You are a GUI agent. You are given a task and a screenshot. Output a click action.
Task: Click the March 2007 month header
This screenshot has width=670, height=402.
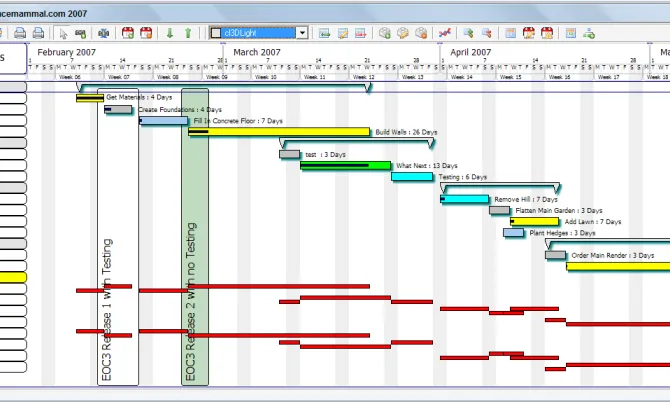[x=257, y=52]
